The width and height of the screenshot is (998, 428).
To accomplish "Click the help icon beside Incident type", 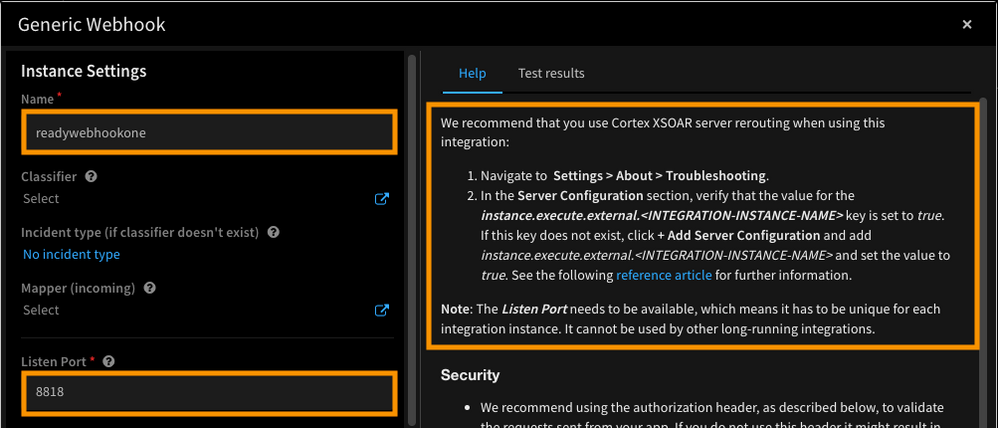I will click(273, 233).
